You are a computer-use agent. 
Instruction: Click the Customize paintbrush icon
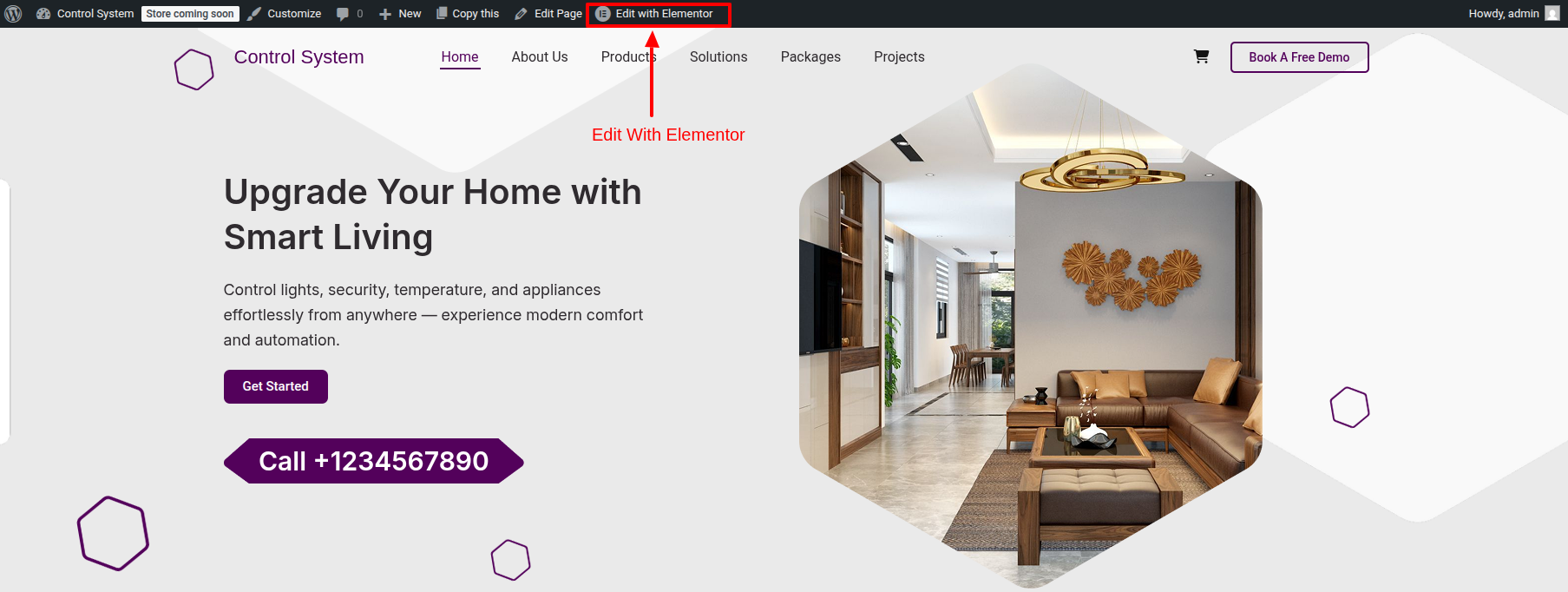click(254, 14)
